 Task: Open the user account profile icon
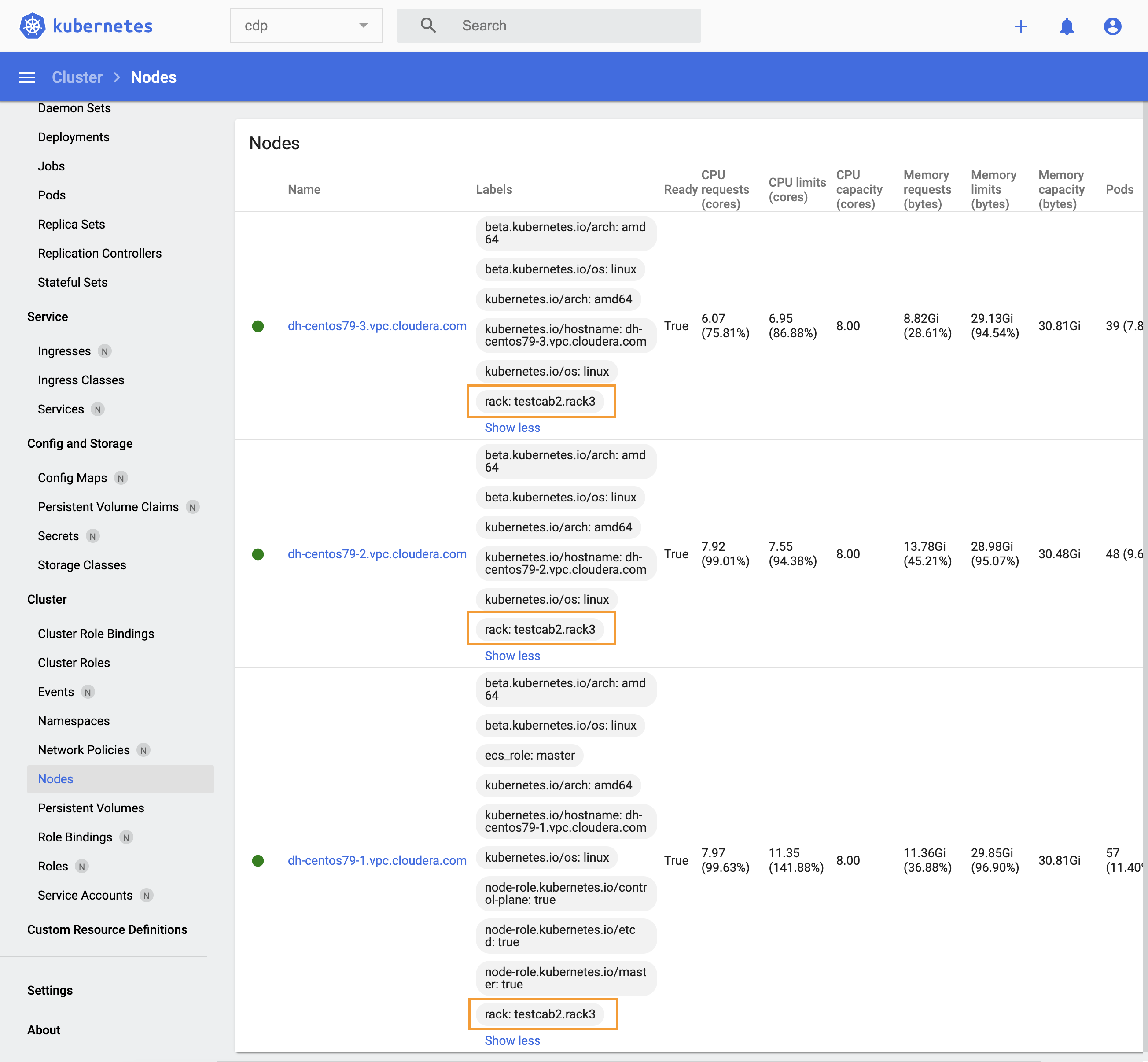pos(1112,26)
